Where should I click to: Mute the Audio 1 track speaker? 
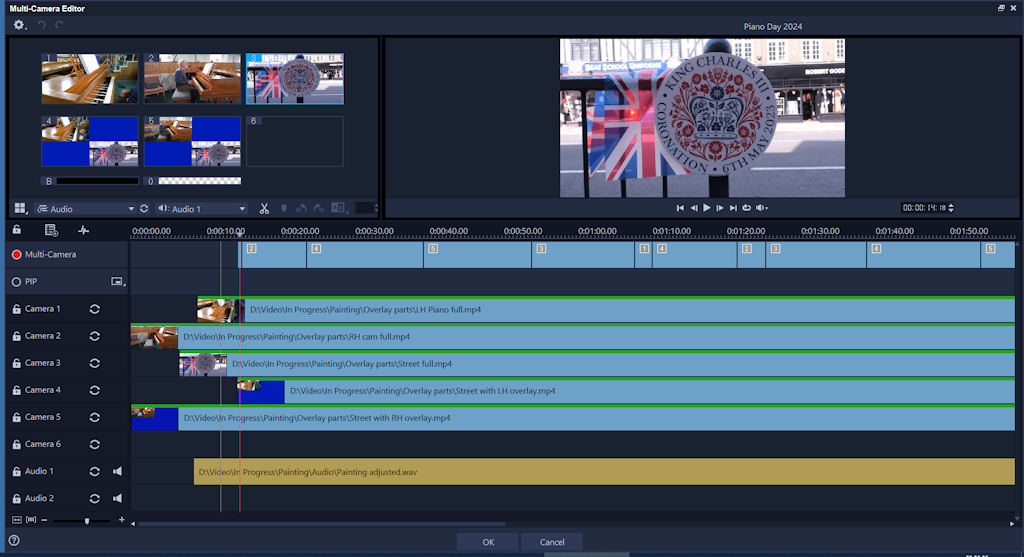pyautogui.click(x=118, y=471)
